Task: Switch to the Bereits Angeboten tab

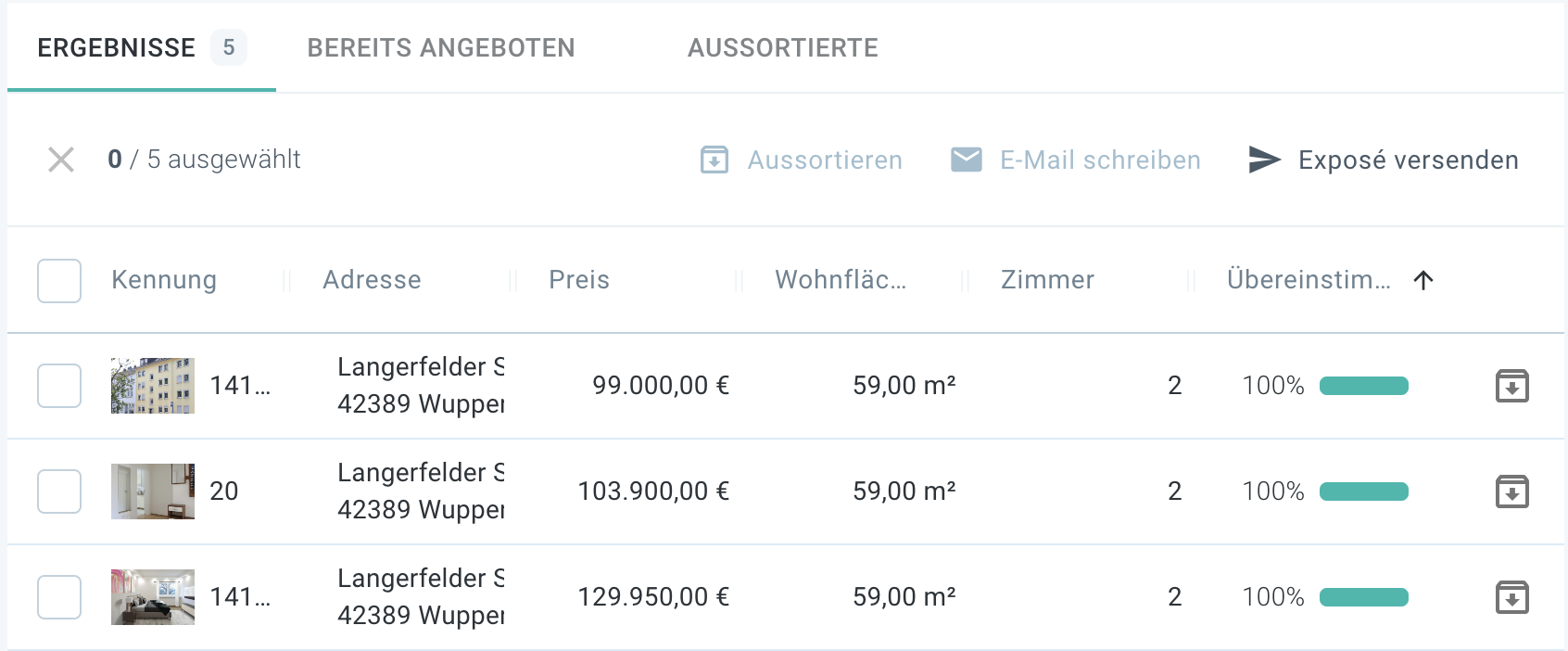Action: point(441,48)
